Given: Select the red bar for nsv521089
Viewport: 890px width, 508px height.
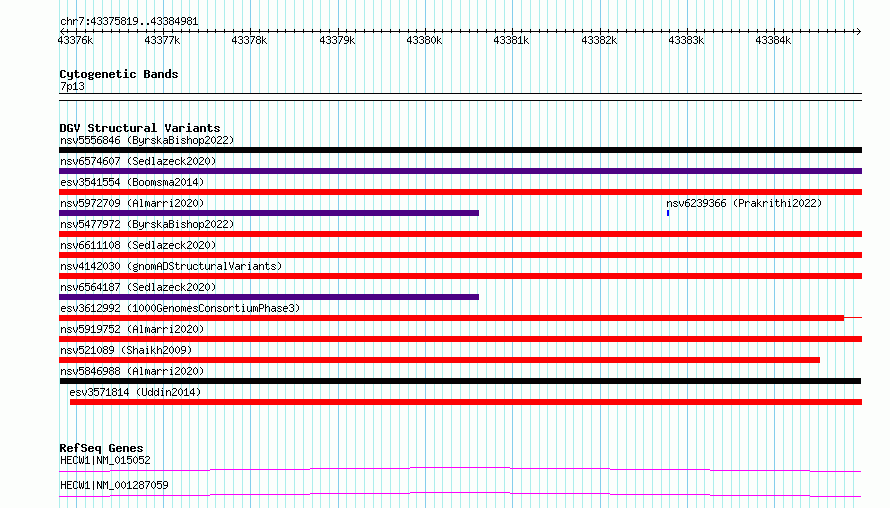Looking at the screenshot, I should pos(439,360).
